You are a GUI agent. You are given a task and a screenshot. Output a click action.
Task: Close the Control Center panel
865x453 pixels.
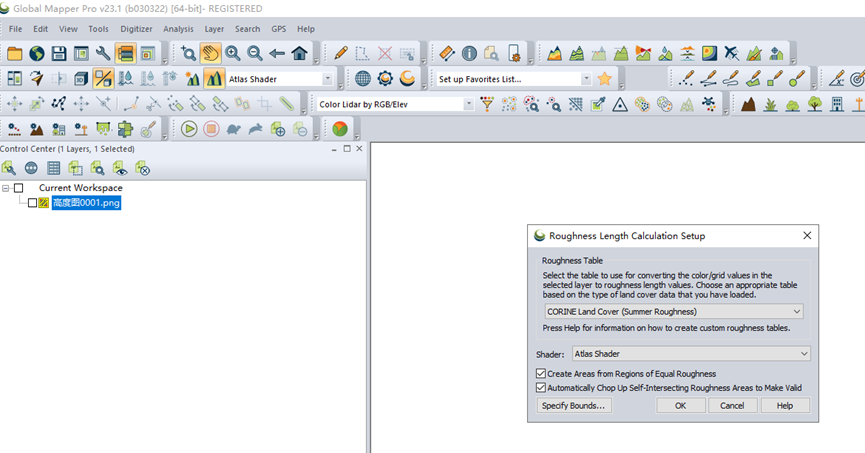pyautogui.click(x=359, y=148)
